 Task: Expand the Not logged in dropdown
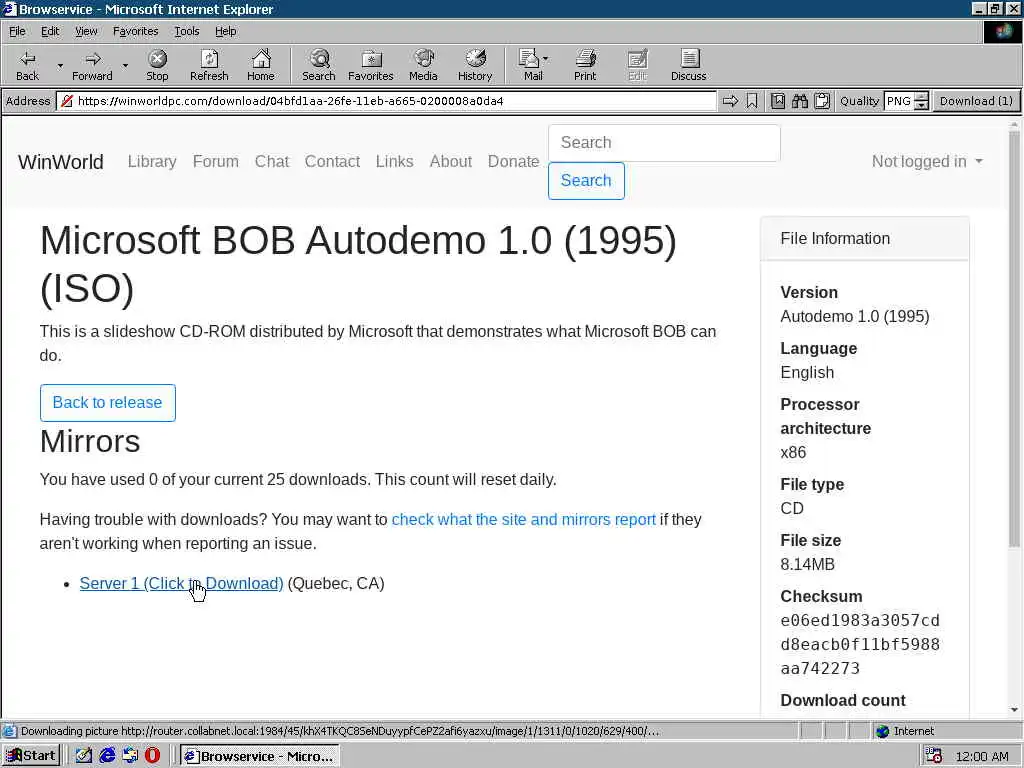click(x=927, y=162)
